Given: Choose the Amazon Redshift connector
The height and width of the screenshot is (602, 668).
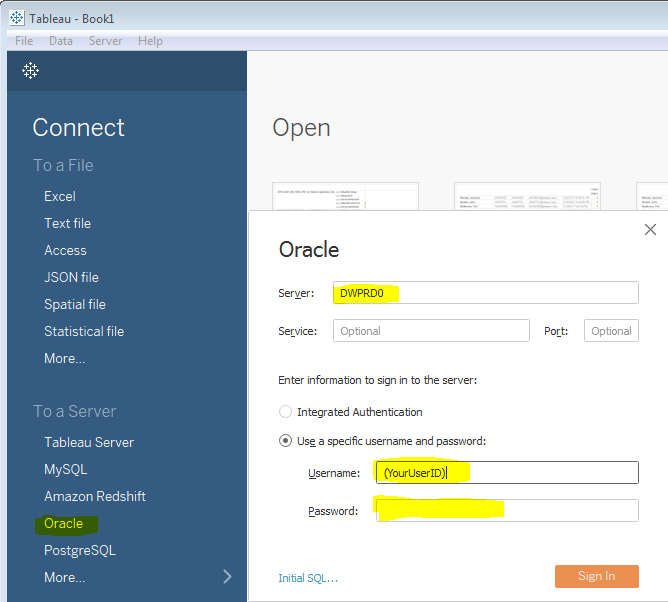Looking at the screenshot, I should [x=95, y=496].
